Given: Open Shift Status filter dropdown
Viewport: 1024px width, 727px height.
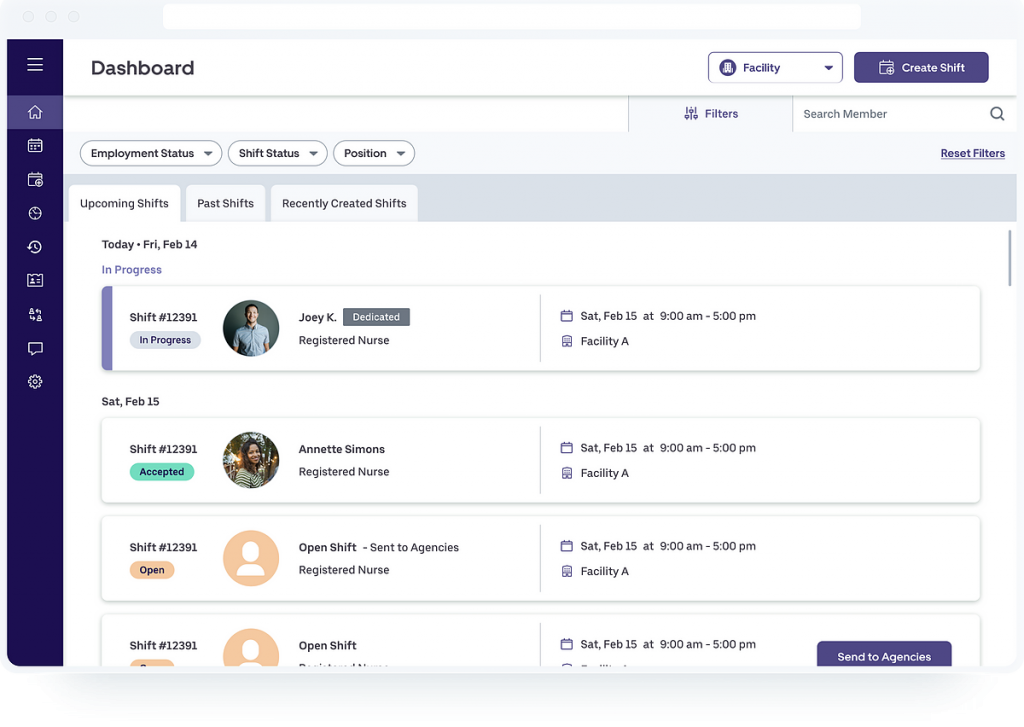Looking at the screenshot, I should tap(278, 153).
